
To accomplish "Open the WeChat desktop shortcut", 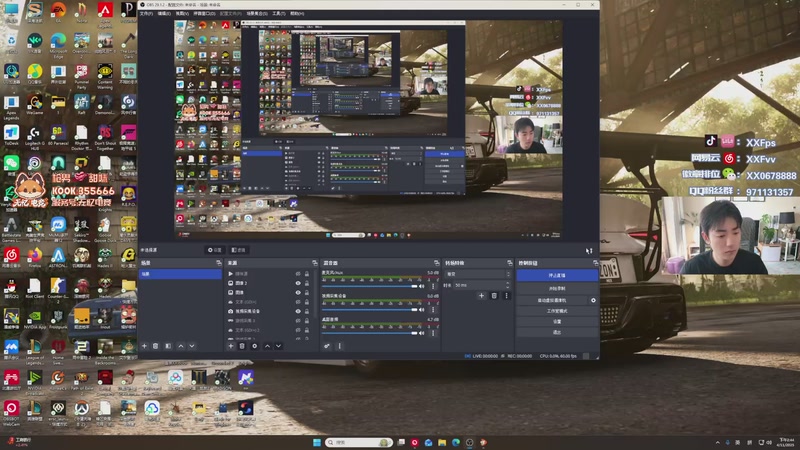I will point(11,164).
